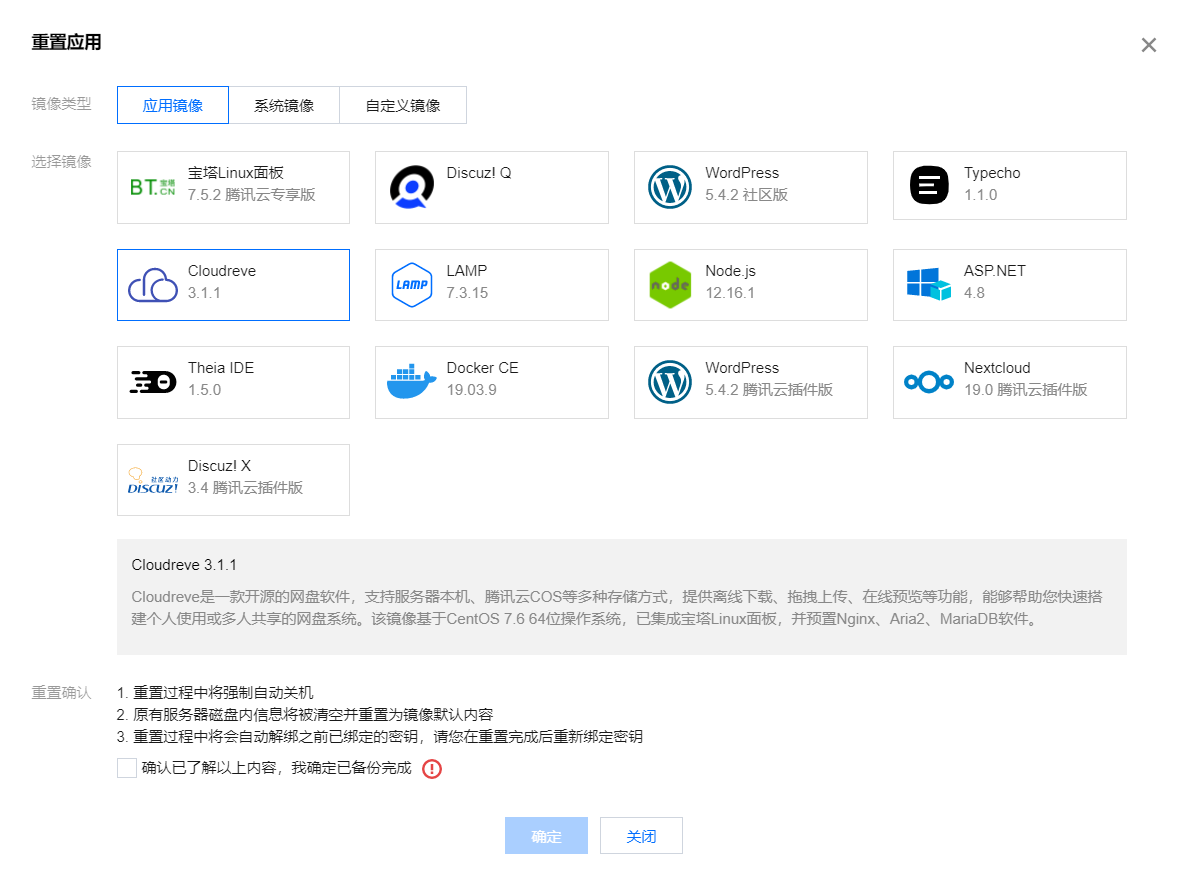This screenshot has height=885, width=1187.
Task: Select the Node.js hexagon icon
Action: click(670, 285)
